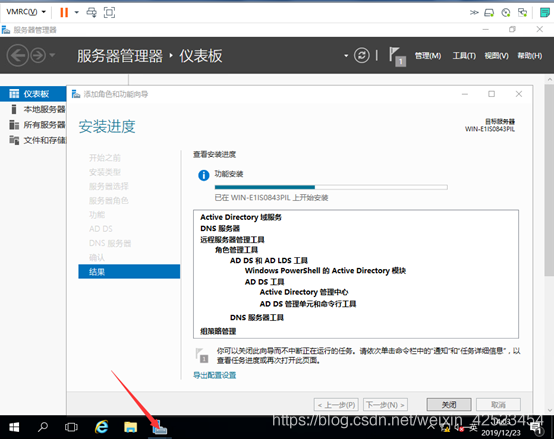Click the hard disk device icon in VMRC

(x=489, y=13)
